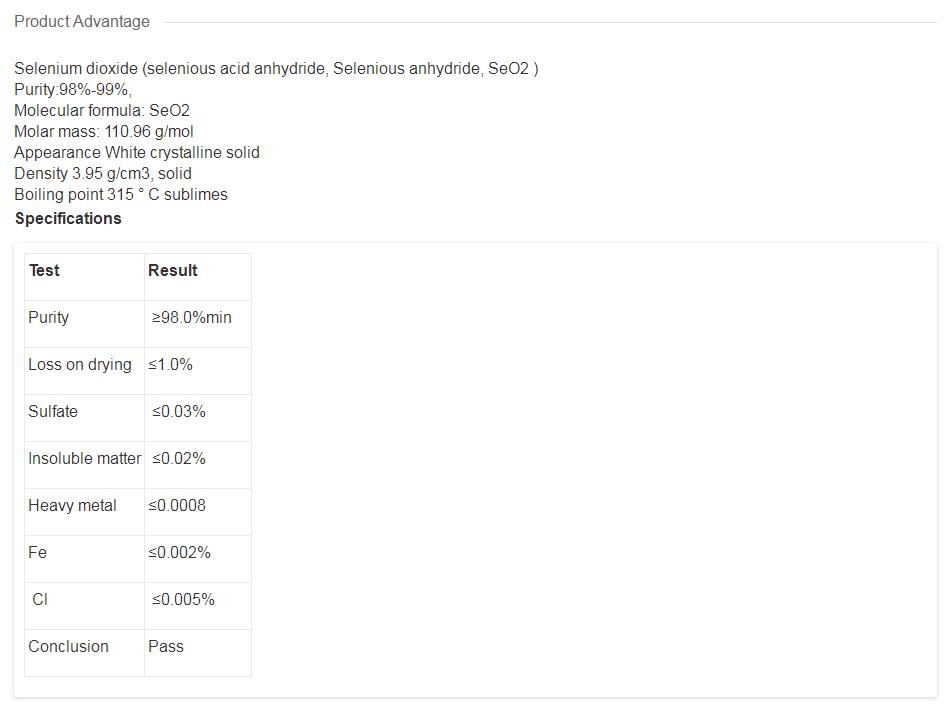Select the Sulfate ≤0.03% value cell
The height and width of the screenshot is (711, 952).
click(179, 411)
